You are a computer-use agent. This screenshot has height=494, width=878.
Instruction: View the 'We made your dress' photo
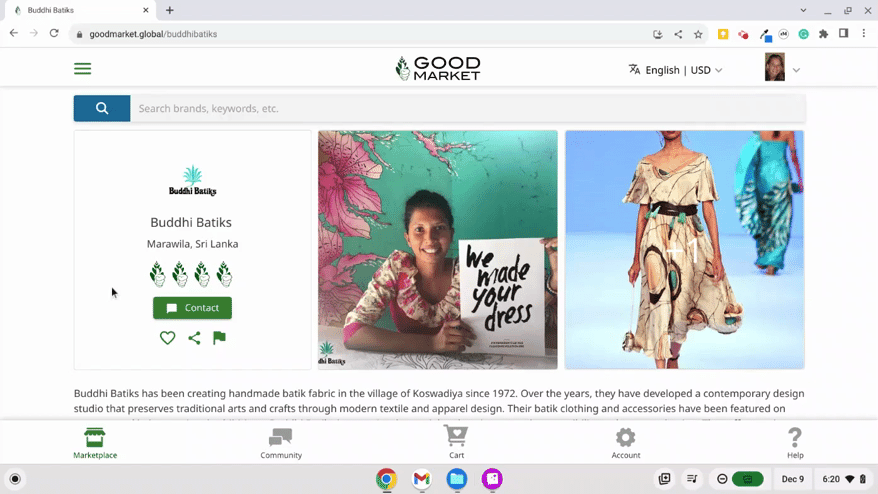tap(438, 250)
